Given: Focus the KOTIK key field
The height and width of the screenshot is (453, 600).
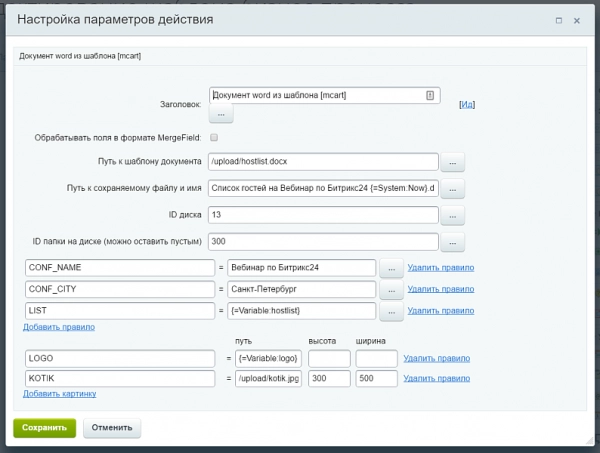Looking at the screenshot, I should [x=120, y=378].
